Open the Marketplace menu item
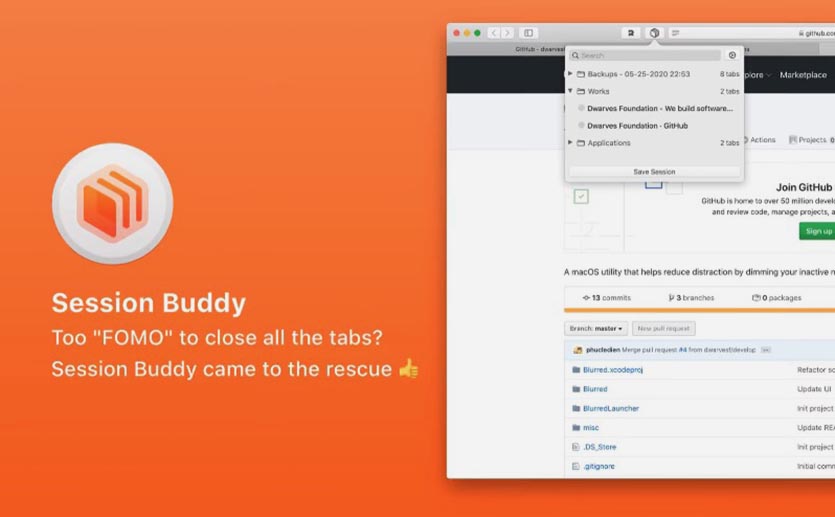Viewport: 835px width, 517px height. 803,75
